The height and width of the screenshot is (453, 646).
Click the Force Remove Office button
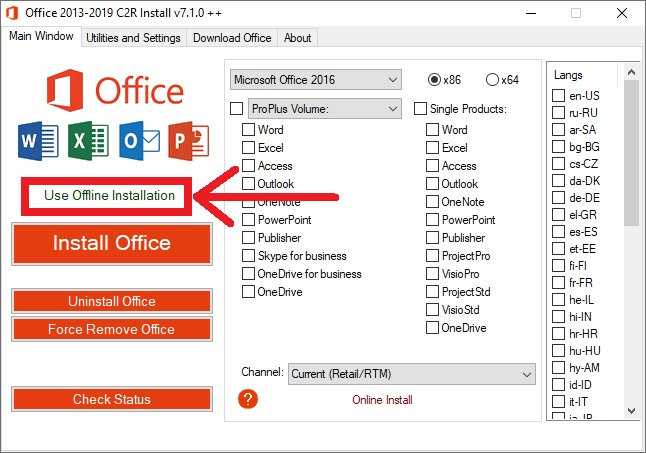point(112,329)
